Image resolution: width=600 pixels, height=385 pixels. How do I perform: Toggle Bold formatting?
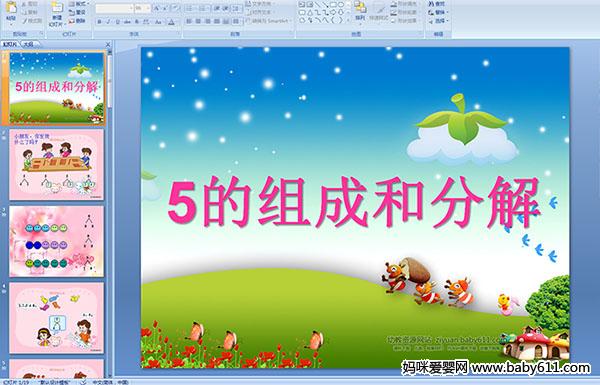point(99,22)
